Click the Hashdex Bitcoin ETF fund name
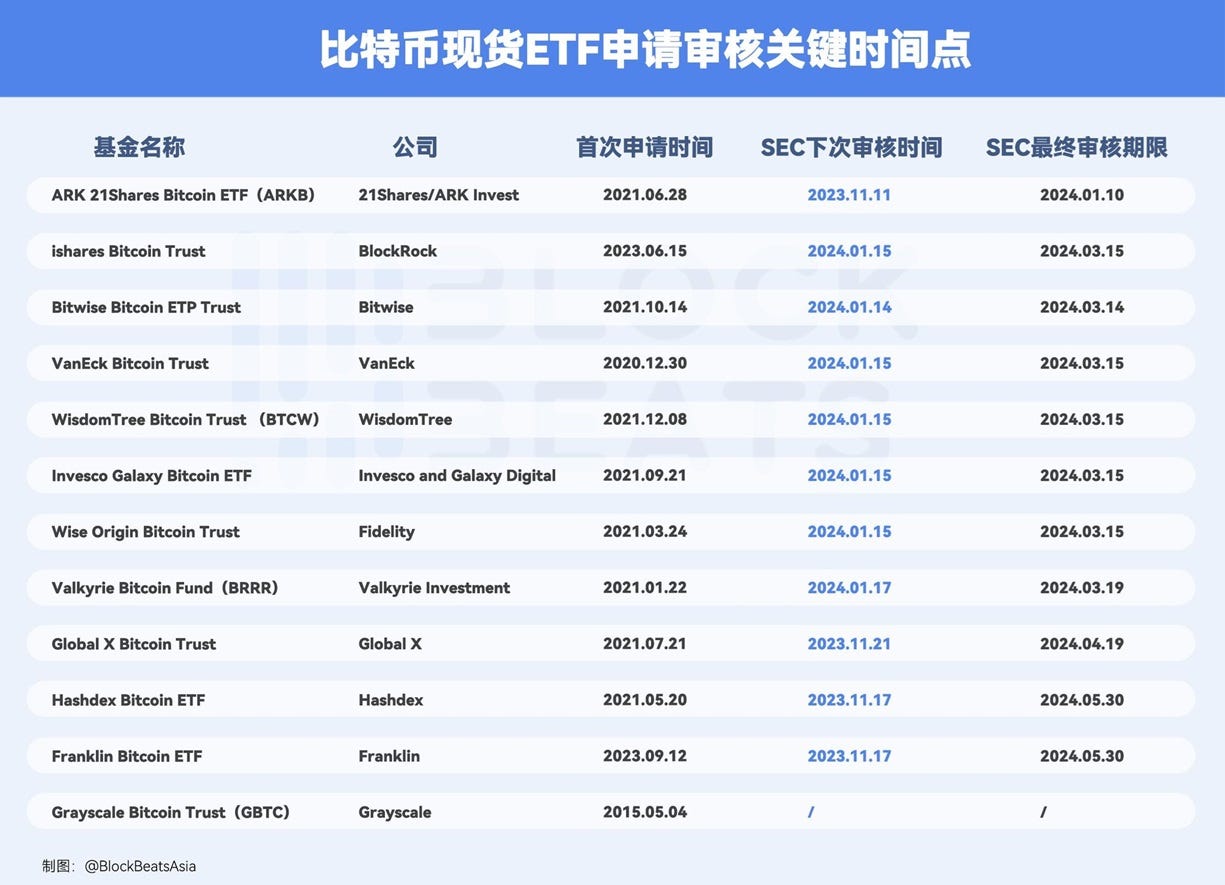Screen dimensions: 1225x885 [x=128, y=699]
